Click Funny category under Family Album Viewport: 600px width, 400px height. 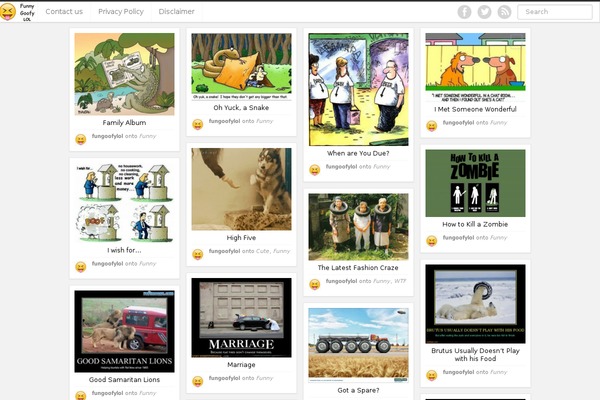click(148, 136)
